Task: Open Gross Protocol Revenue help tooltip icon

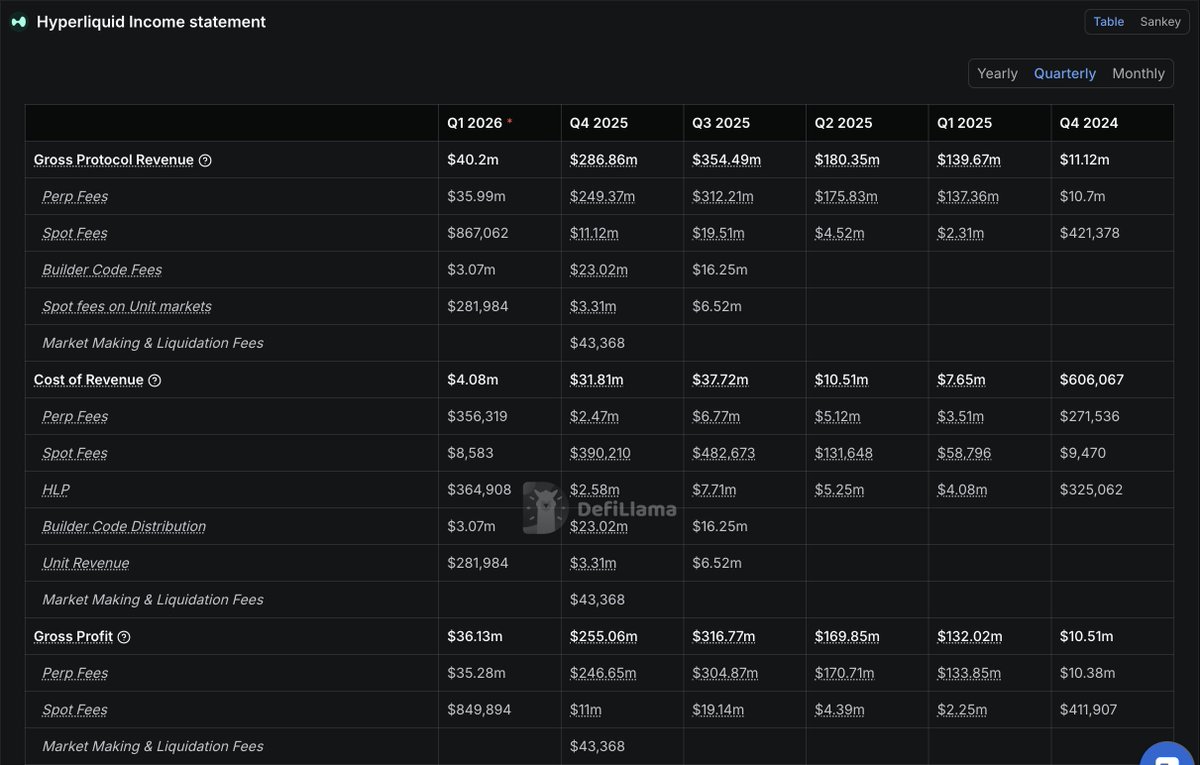Action: (205, 160)
